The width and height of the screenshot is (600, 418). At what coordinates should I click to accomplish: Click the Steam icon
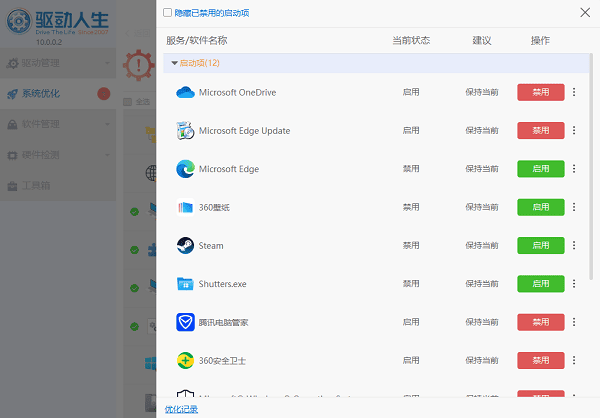[x=185, y=245]
